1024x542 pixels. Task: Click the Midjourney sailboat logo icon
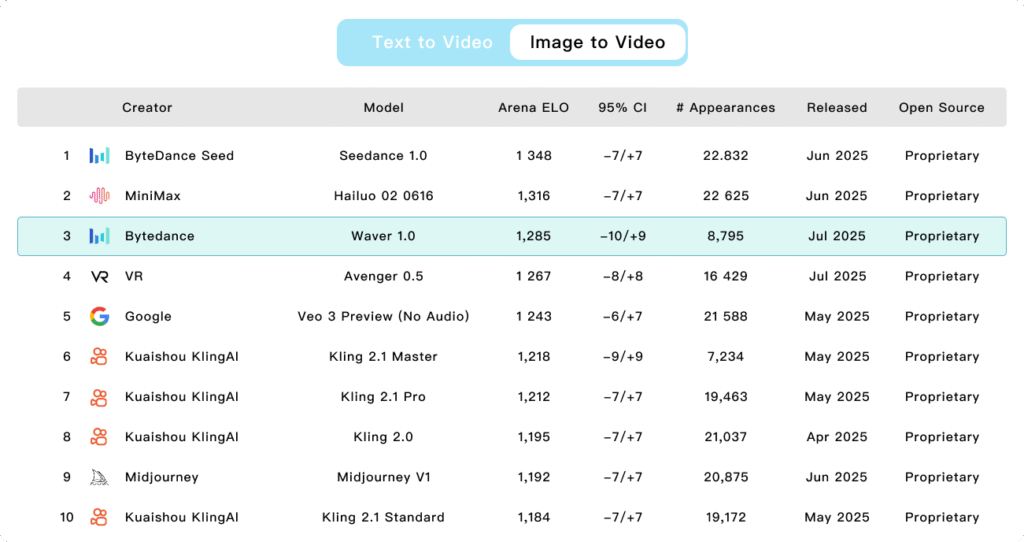click(x=99, y=477)
